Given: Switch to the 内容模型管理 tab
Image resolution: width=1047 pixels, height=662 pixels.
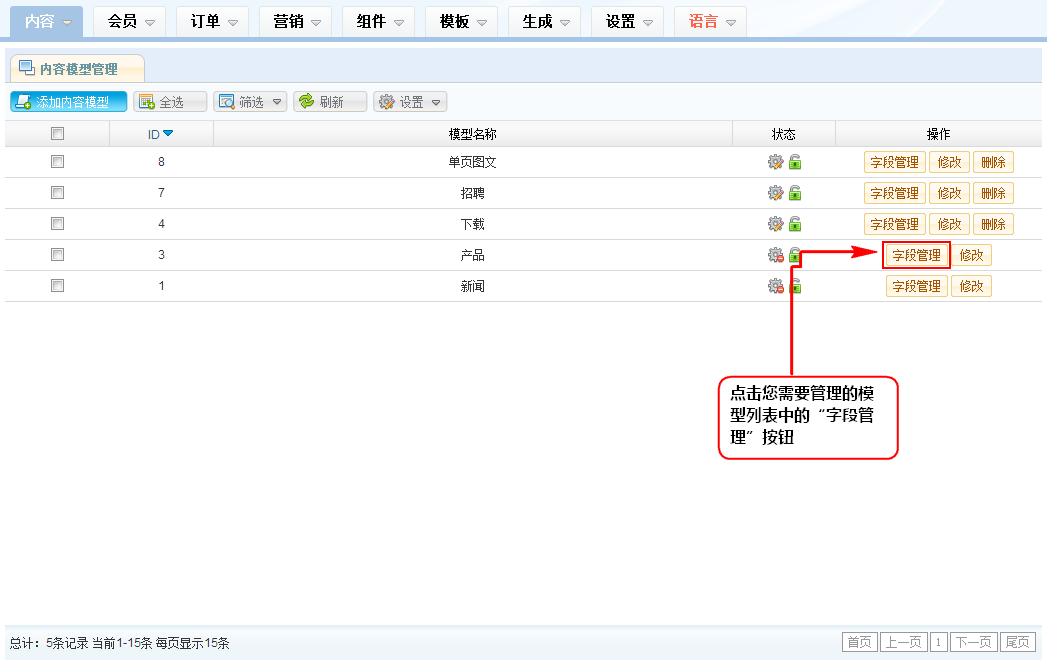Looking at the screenshot, I should 77,69.
